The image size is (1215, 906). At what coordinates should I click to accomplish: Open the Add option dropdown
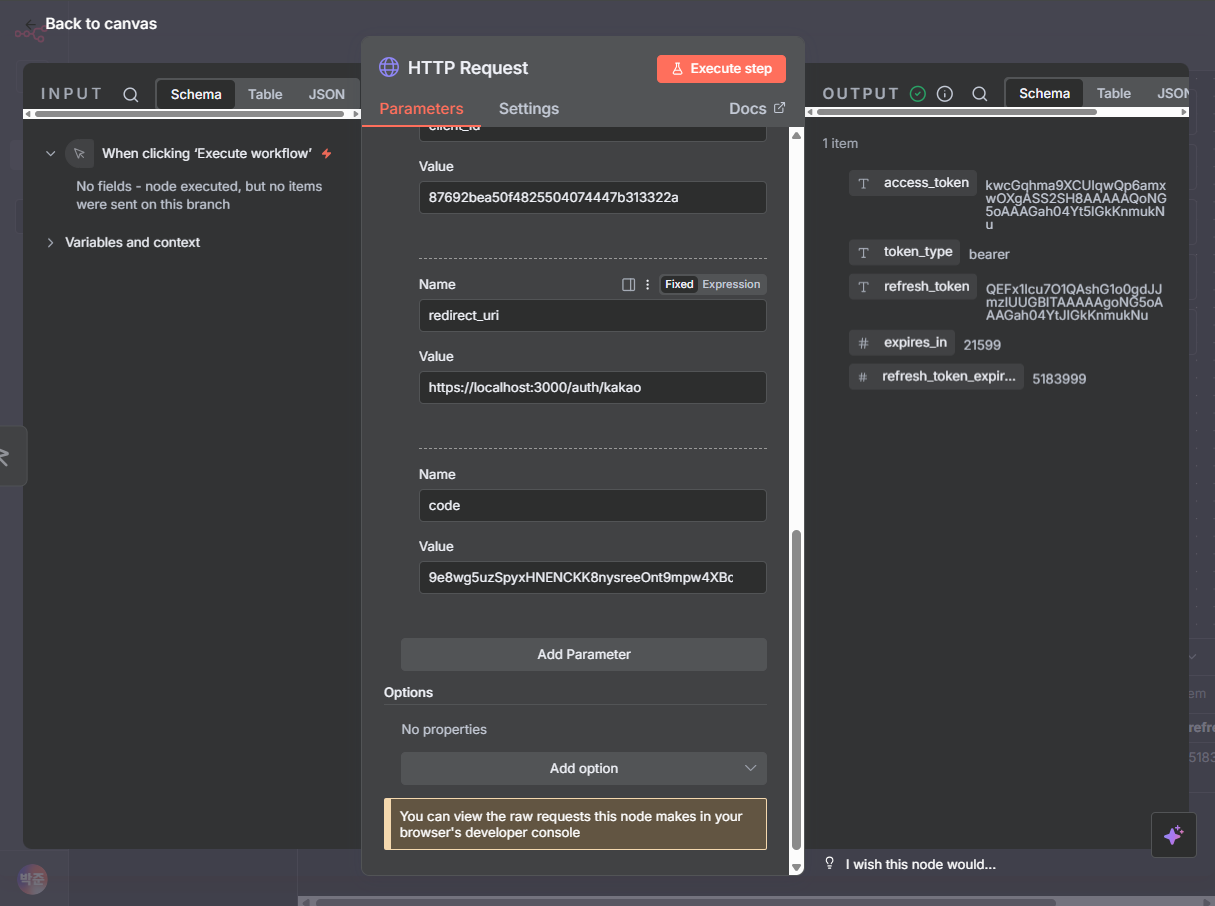(584, 768)
